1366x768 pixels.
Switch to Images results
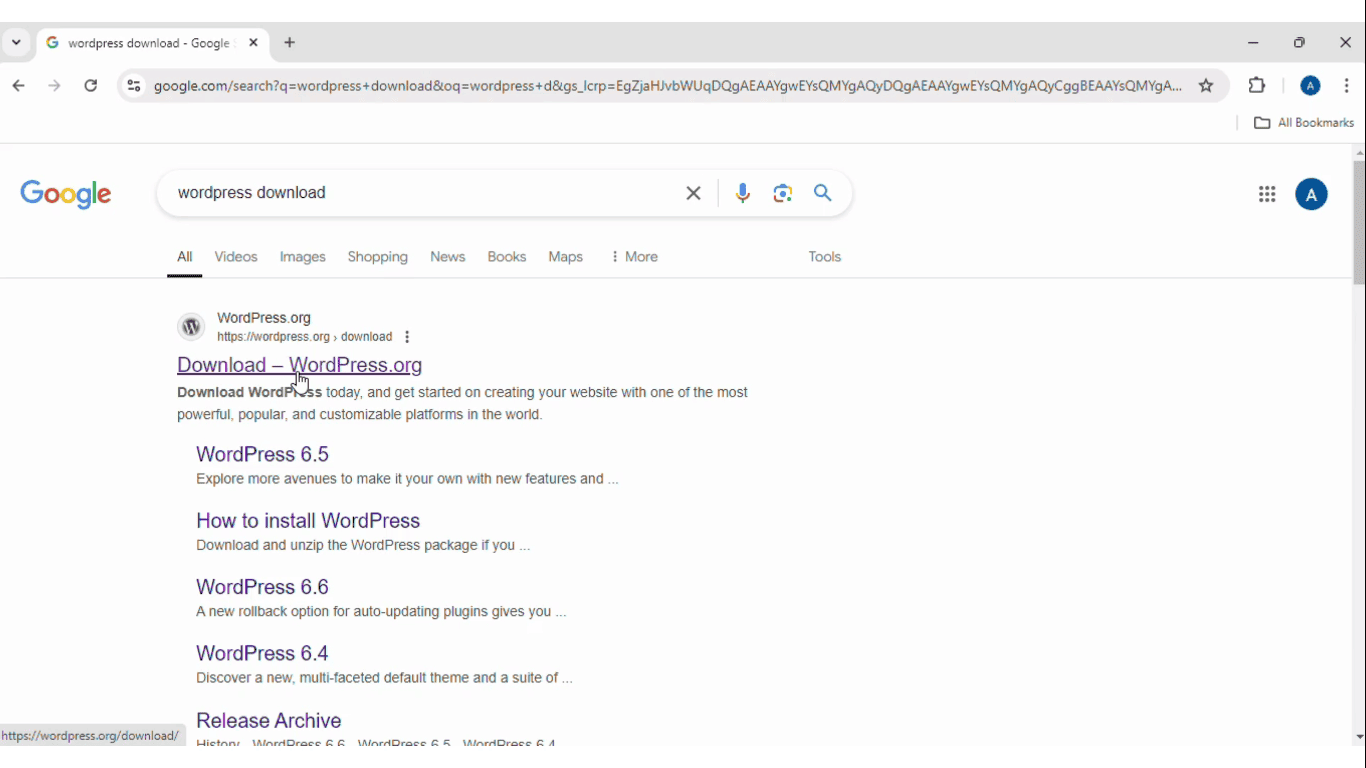[303, 257]
